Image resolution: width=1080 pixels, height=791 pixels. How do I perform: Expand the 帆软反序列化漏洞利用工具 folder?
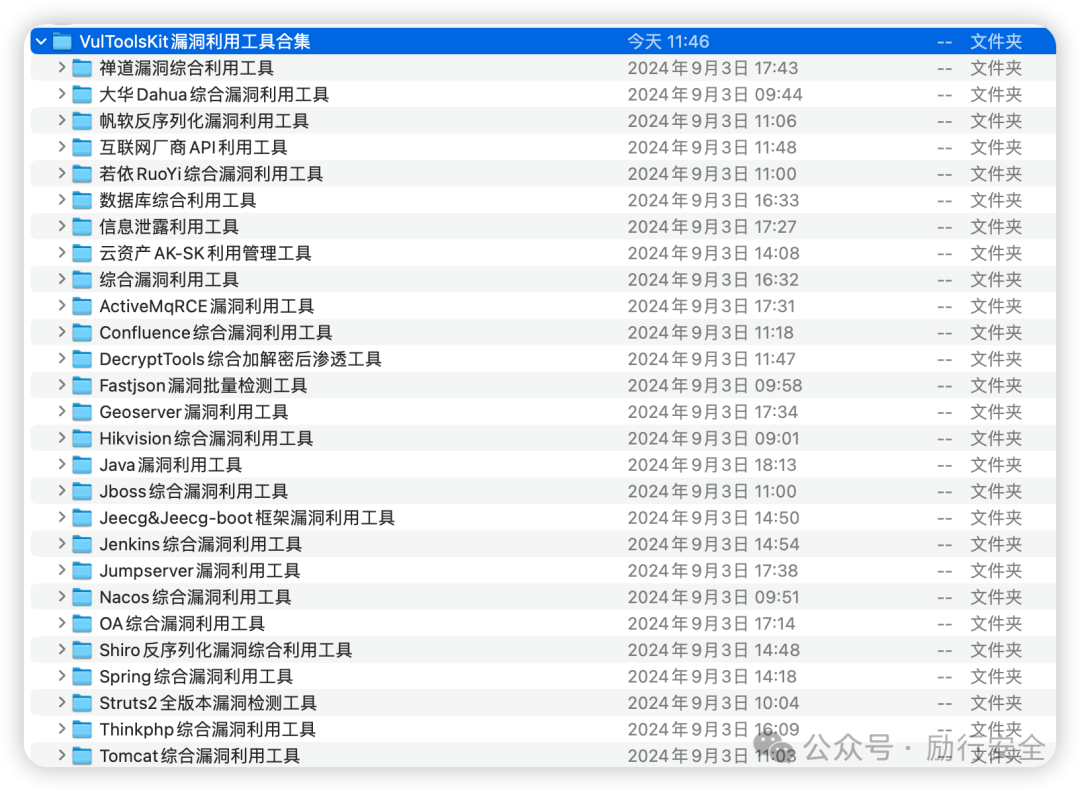pyautogui.click(x=61, y=121)
